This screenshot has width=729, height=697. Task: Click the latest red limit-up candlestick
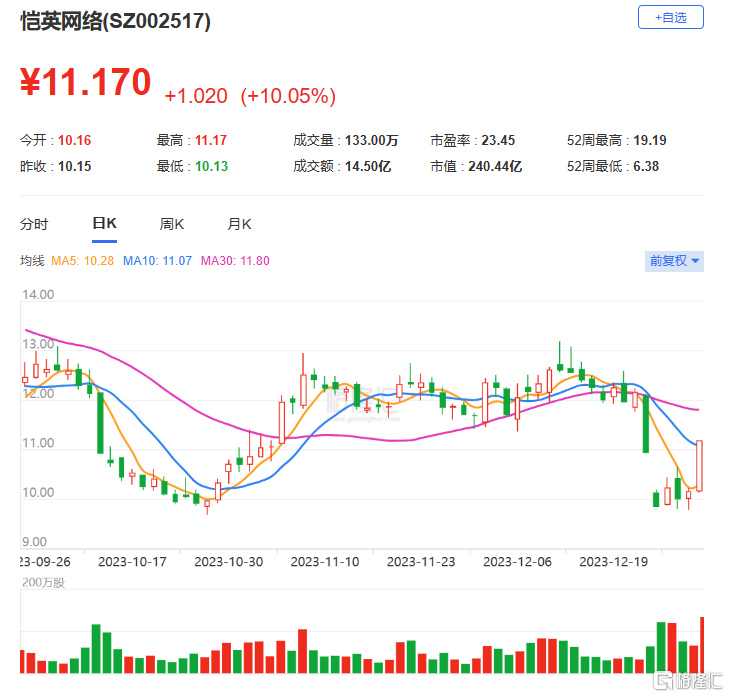point(699,465)
